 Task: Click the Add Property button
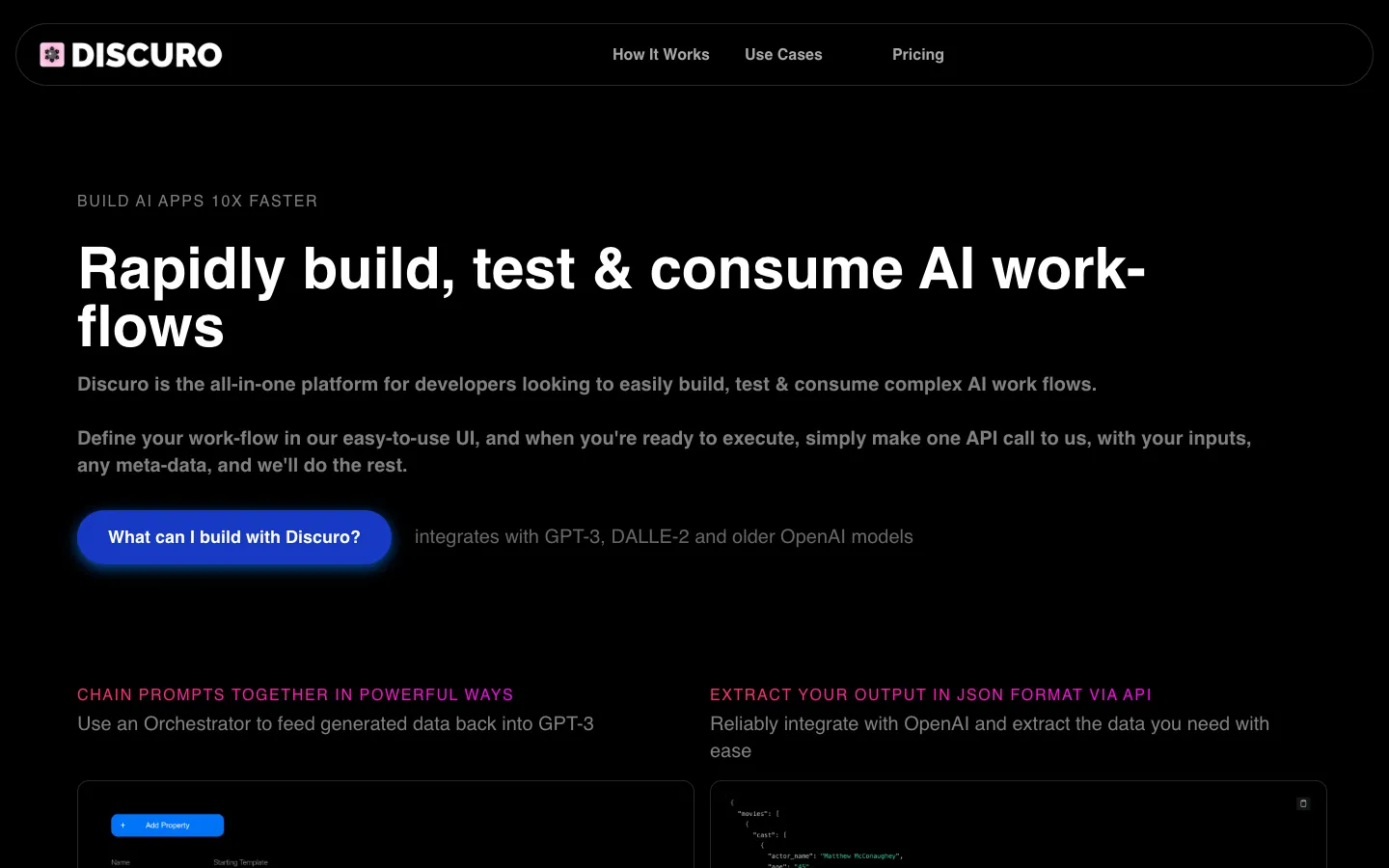coord(168,826)
